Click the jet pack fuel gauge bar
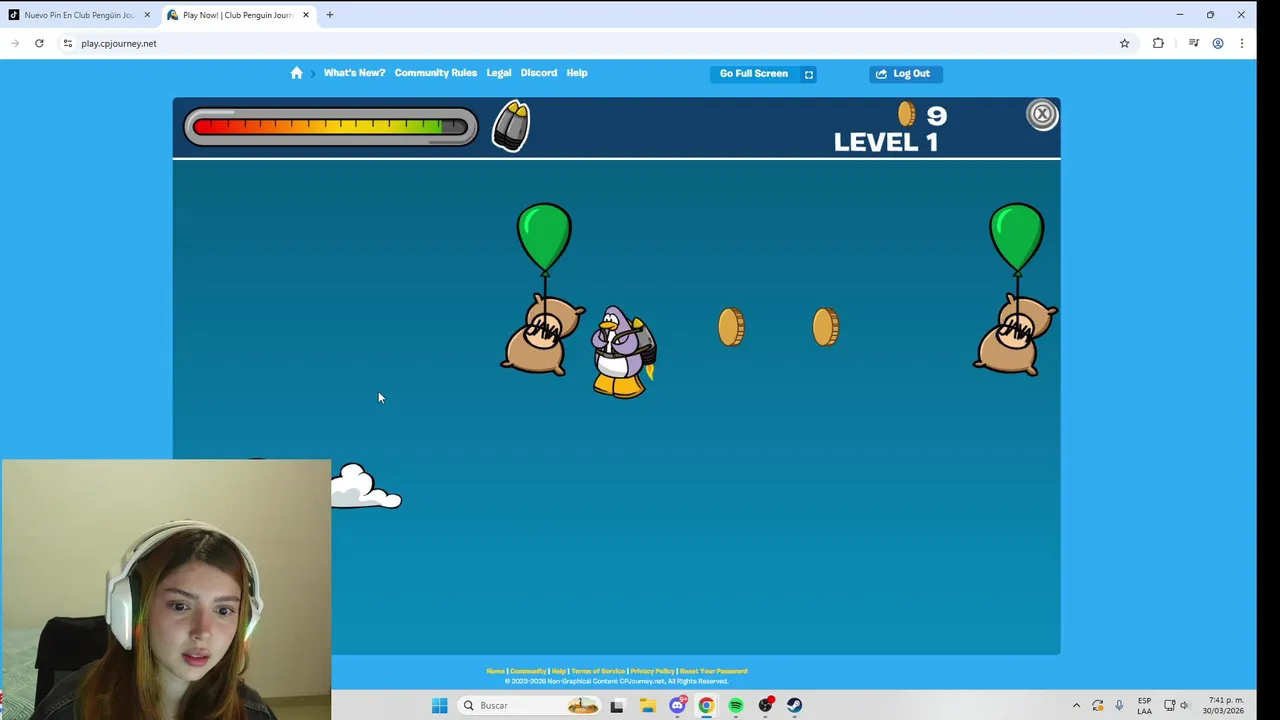The image size is (1280, 720). 331,127
